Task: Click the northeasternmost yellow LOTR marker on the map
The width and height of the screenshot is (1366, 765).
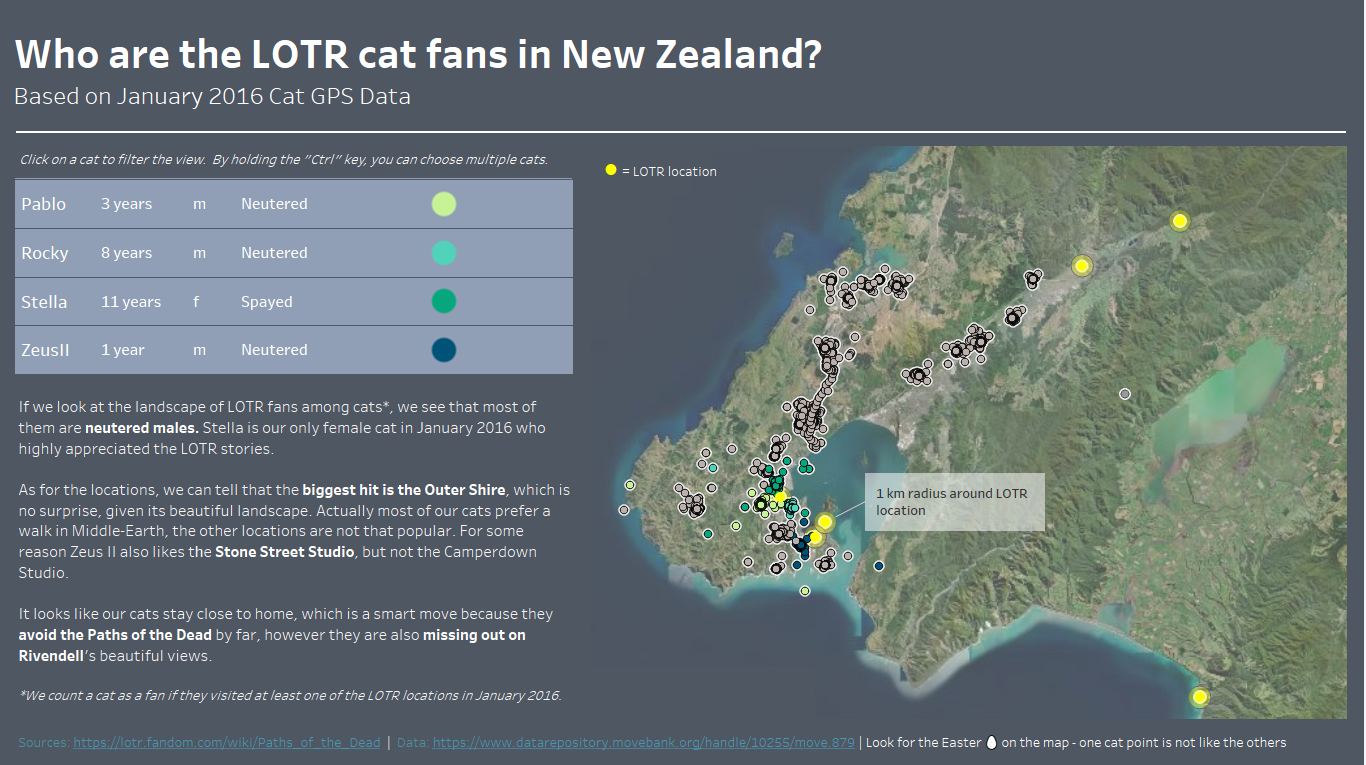Action: [x=1180, y=221]
